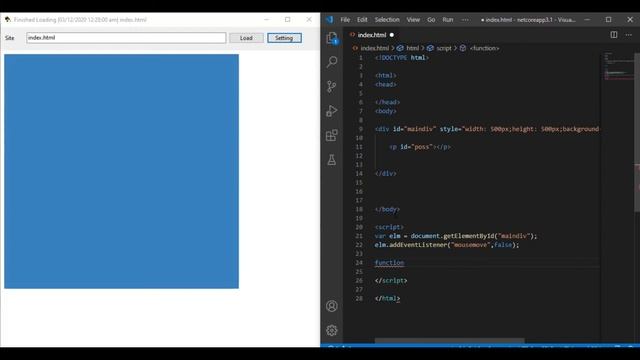Open the Run and Debug view
This screenshot has height=360, width=640.
tap(332, 111)
